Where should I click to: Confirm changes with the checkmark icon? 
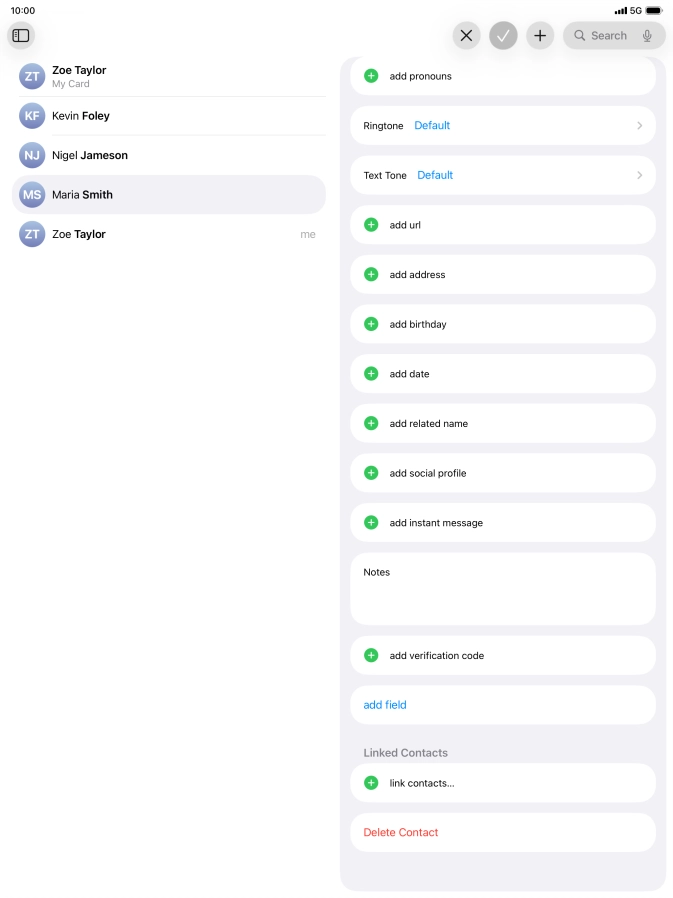click(503, 35)
